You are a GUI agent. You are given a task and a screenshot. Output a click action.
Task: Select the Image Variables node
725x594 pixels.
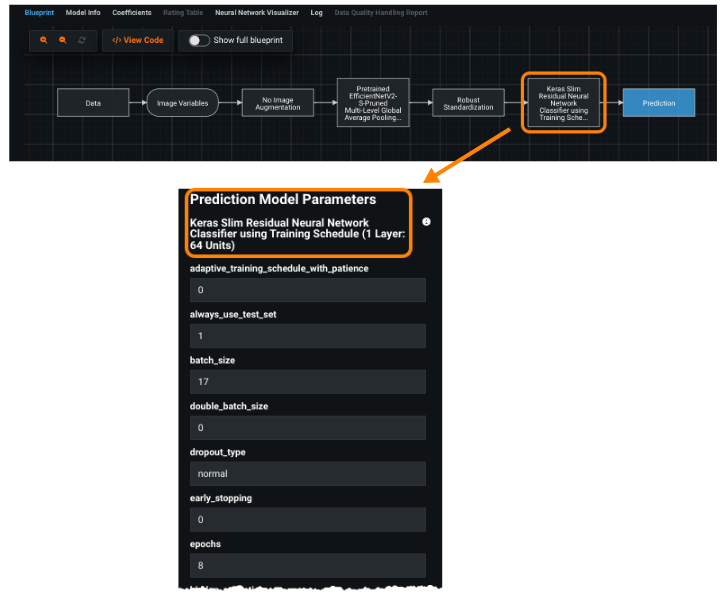coord(182,103)
